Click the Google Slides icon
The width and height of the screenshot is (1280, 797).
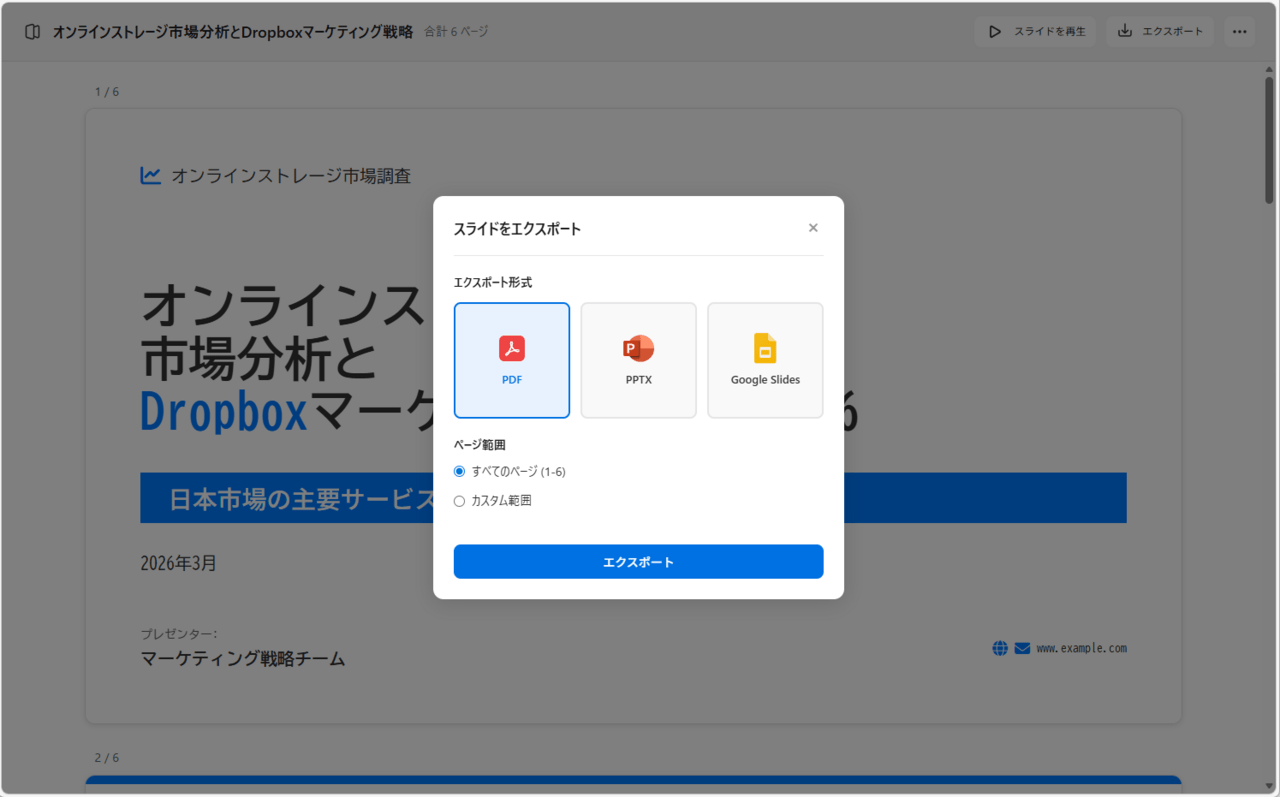point(765,348)
